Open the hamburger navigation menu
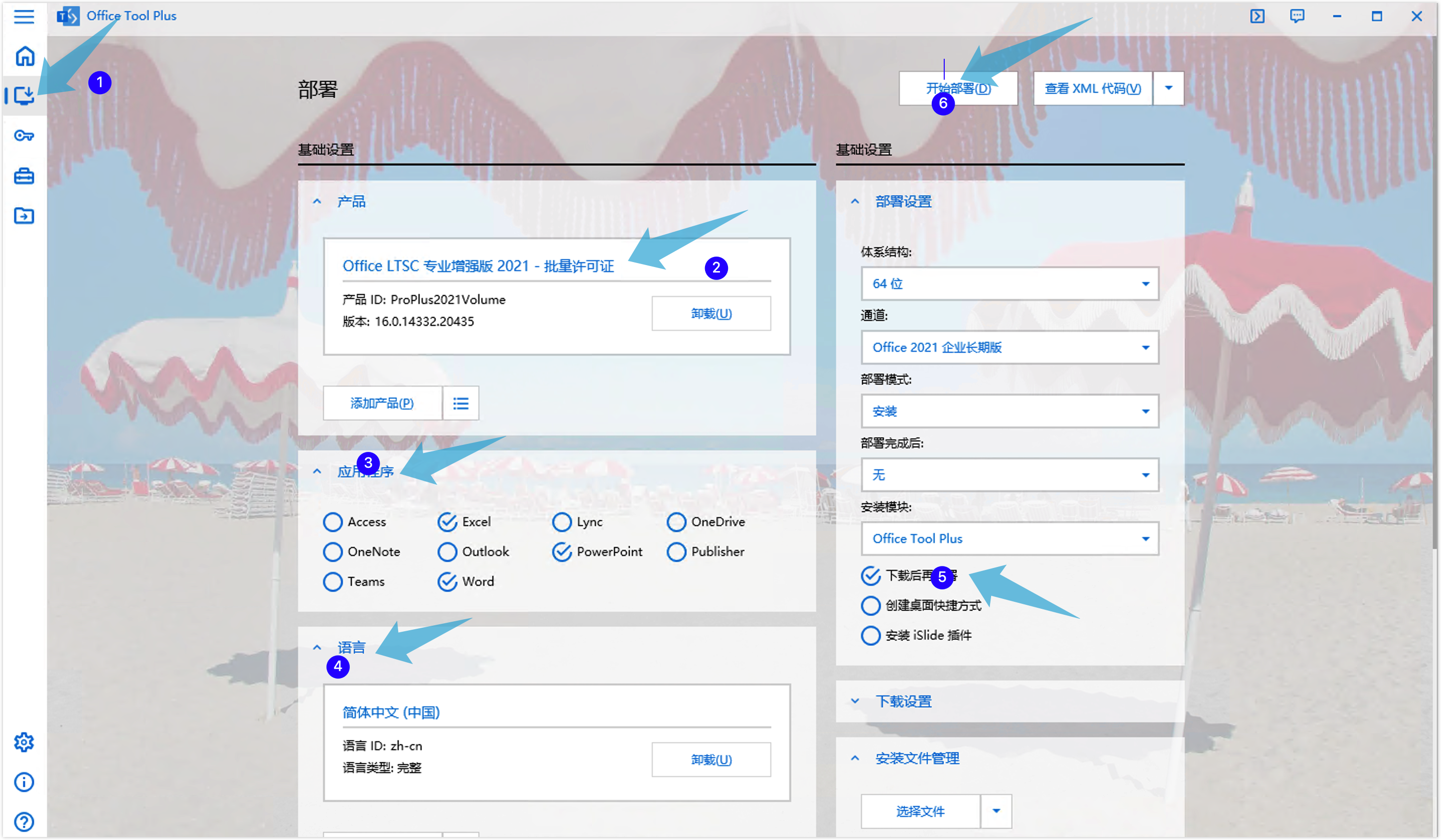The image size is (1441, 840). pyautogui.click(x=24, y=16)
